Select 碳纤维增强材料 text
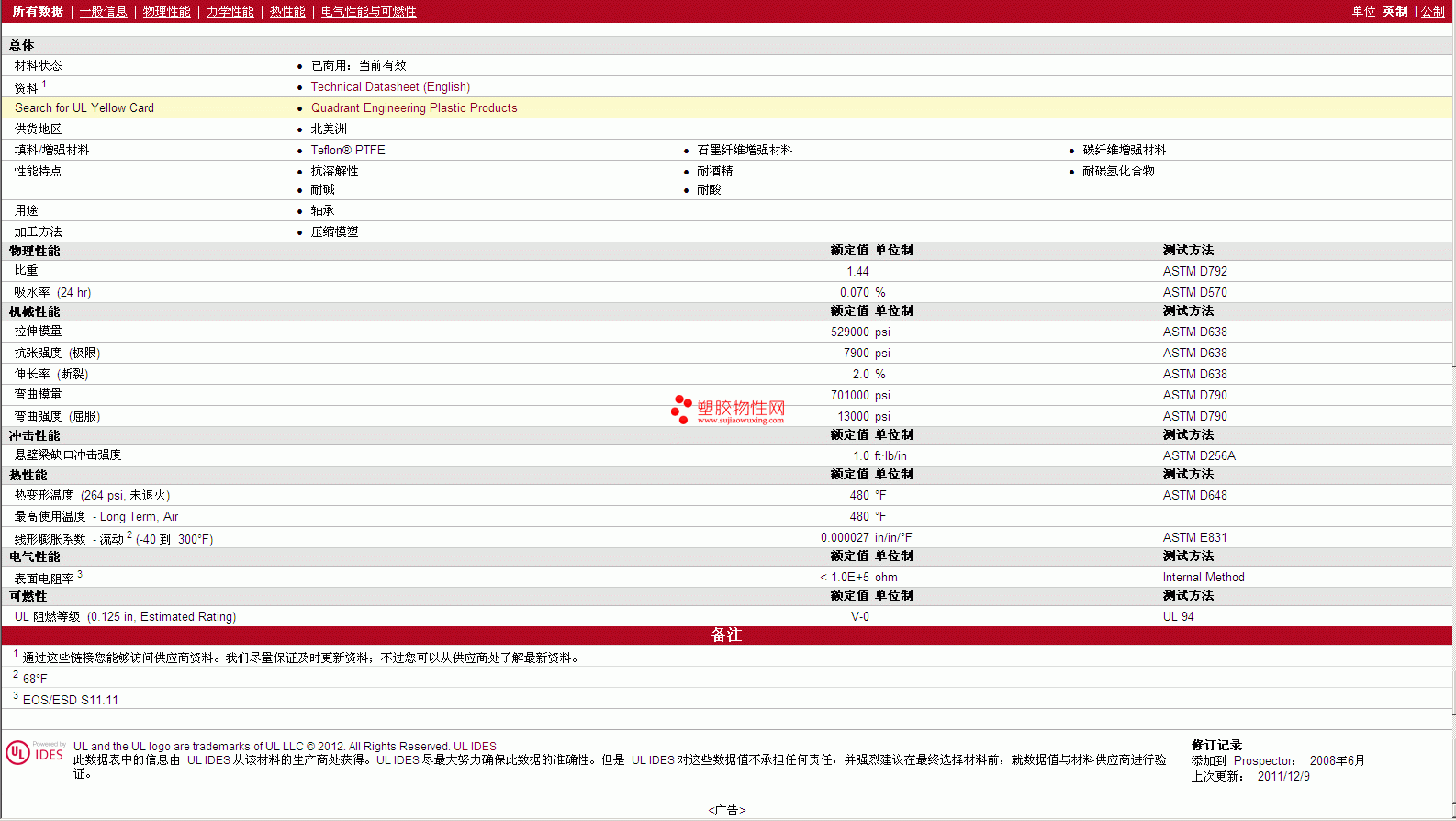Image resolution: width=1456 pixels, height=821 pixels. tap(1125, 151)
